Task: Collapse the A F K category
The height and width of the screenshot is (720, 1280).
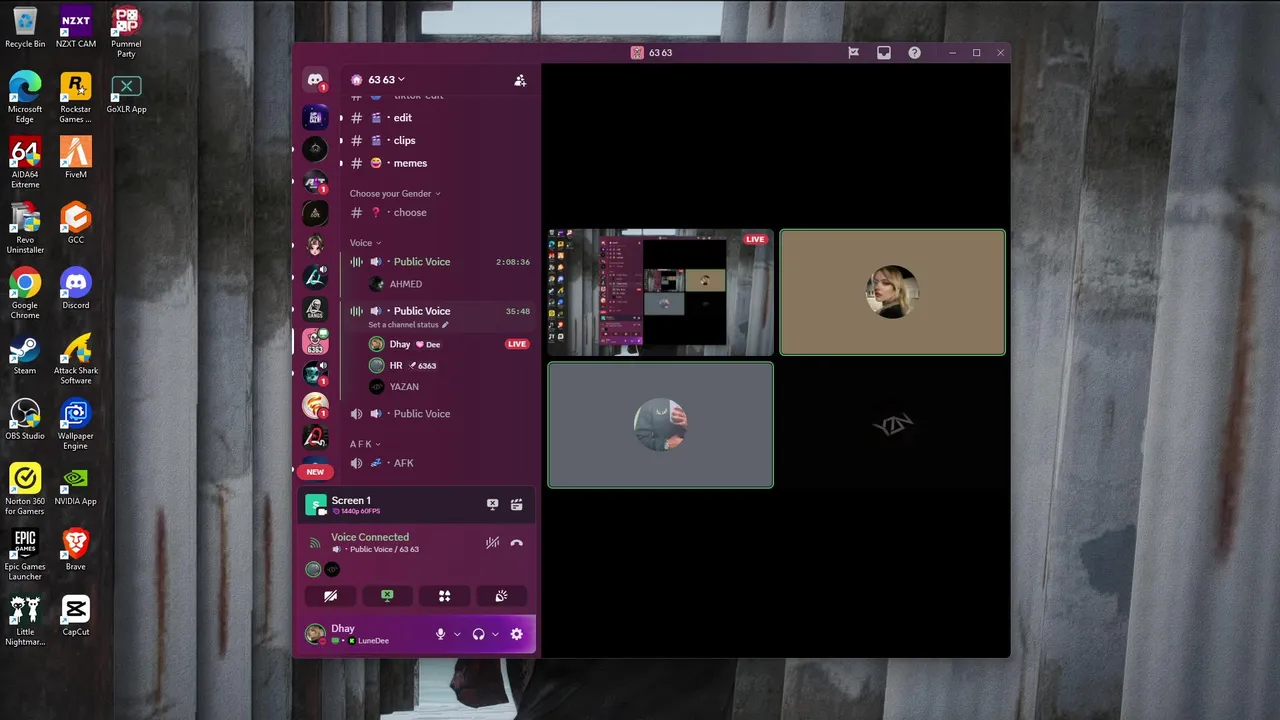Action: coord(365,444)
